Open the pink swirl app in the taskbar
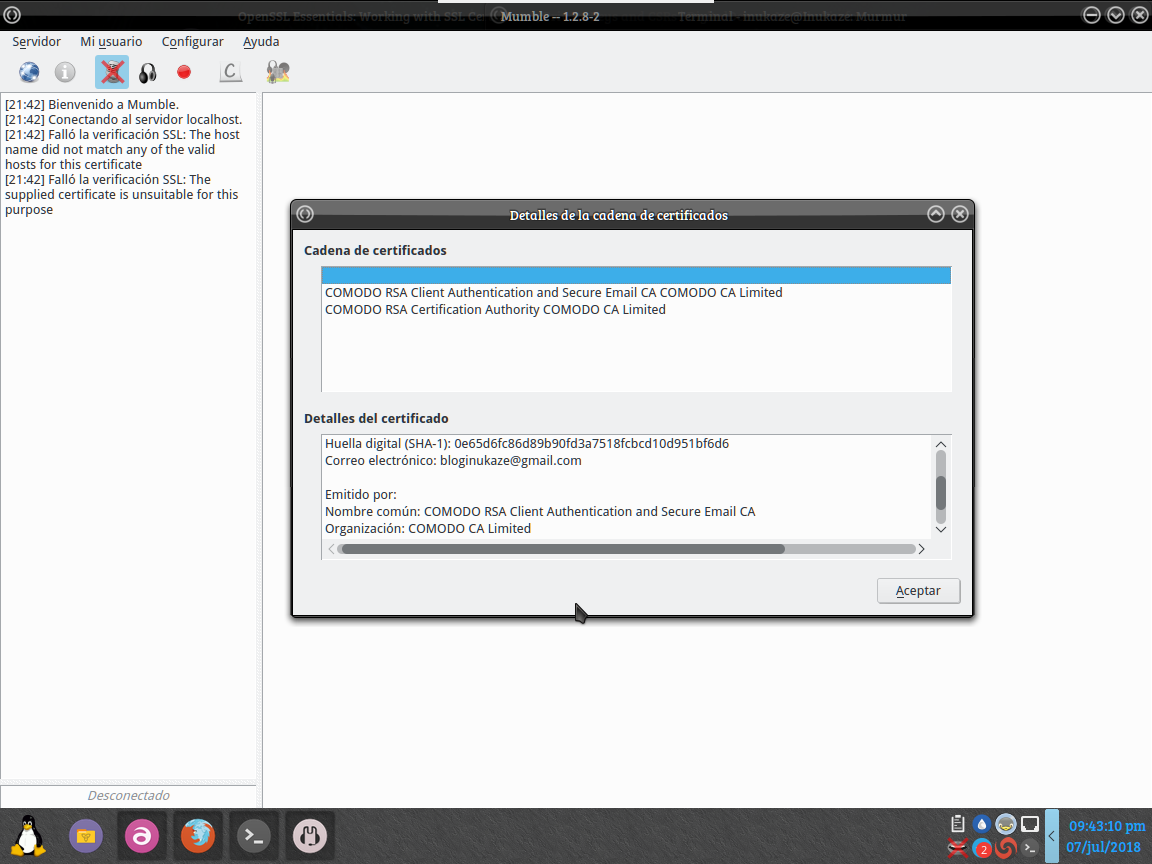 coord(142,836)
